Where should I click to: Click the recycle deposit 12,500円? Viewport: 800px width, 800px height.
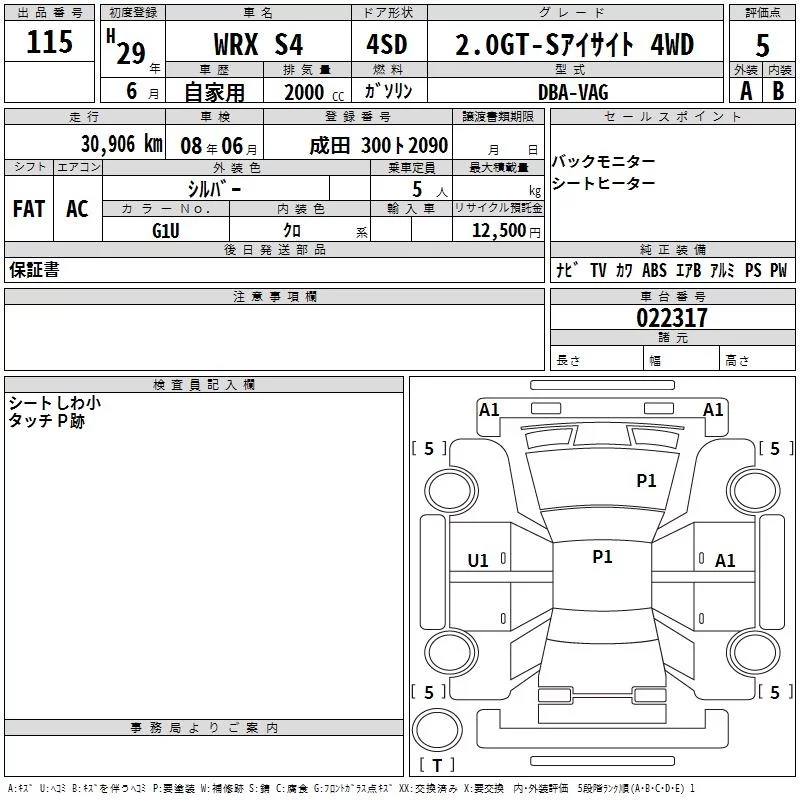tap(506, 231)
